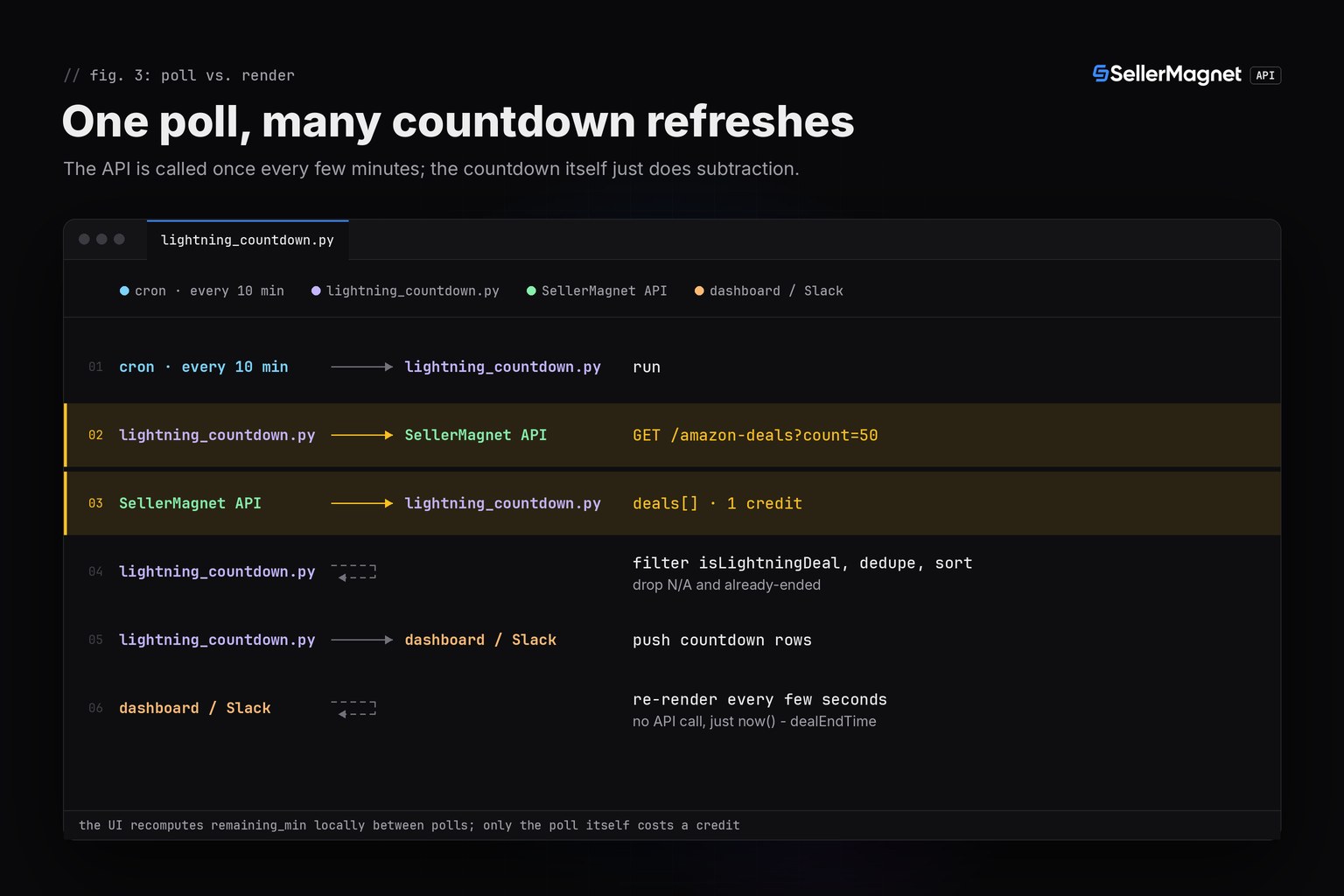
Task: Click 'drop N/A and already-ended' note
Action: [x=726, y=584]
